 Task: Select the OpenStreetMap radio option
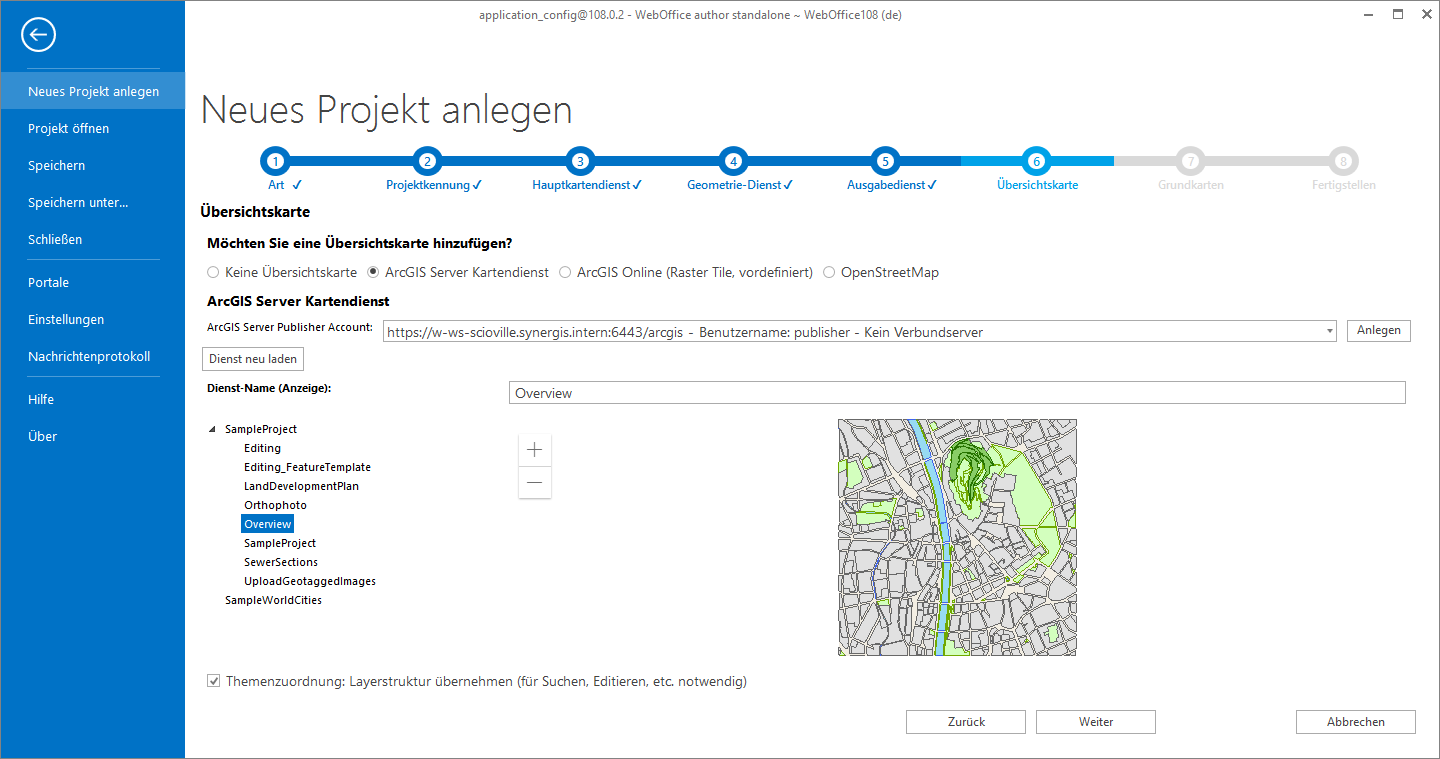pyautogui.click(x=828, y=271)
